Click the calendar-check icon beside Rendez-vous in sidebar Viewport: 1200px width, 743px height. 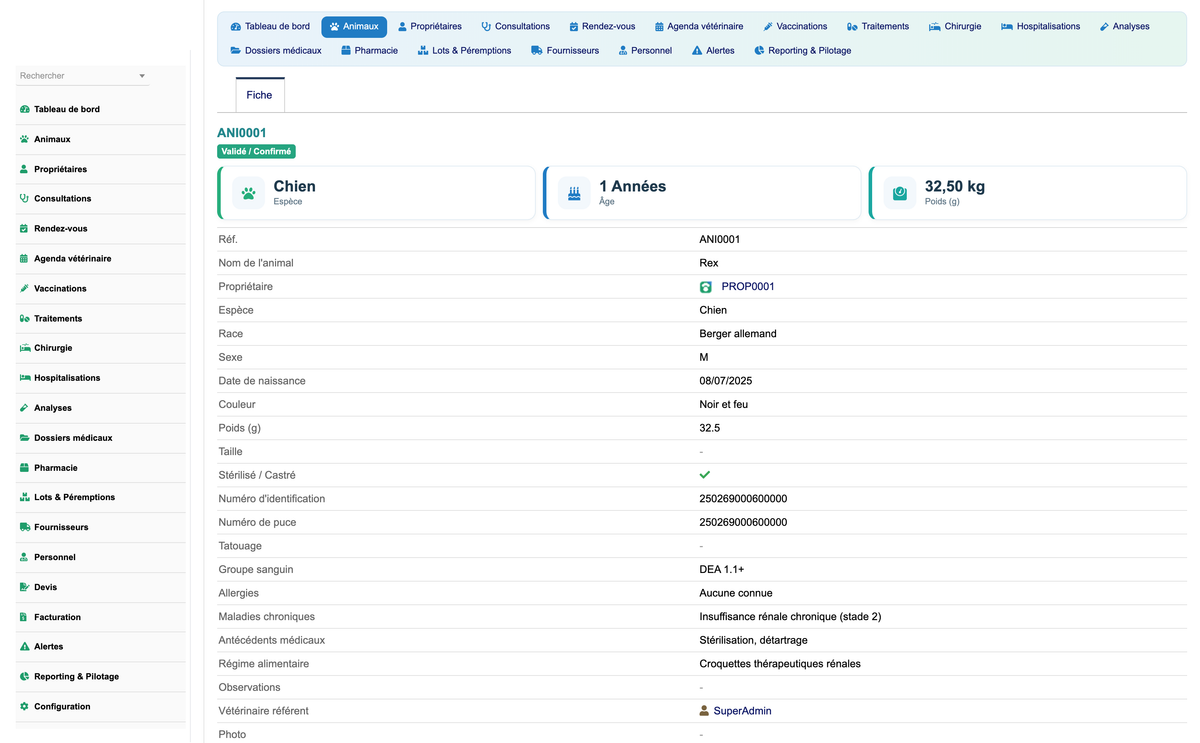[x=24, y=229]
